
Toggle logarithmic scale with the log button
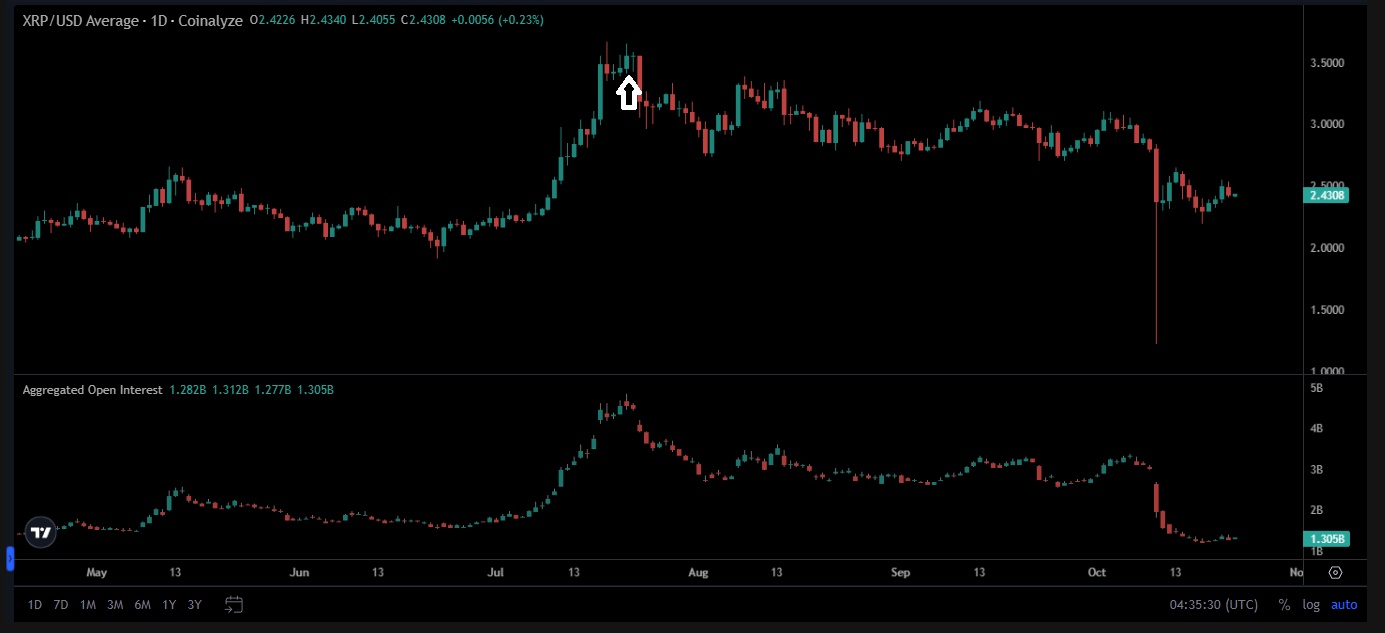tap(1311, 604)
